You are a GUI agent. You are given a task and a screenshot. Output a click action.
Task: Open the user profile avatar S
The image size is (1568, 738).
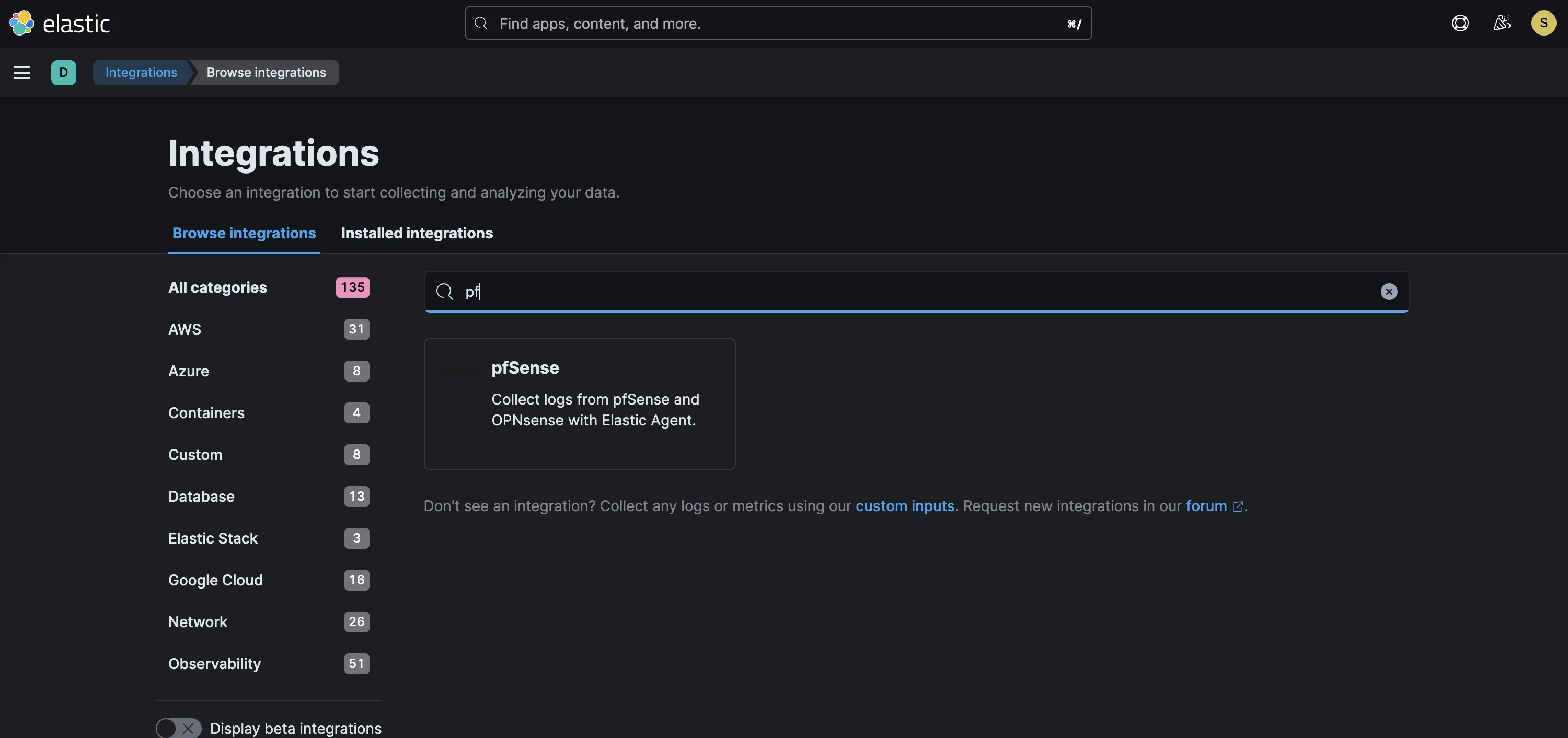pos(1543,23)
